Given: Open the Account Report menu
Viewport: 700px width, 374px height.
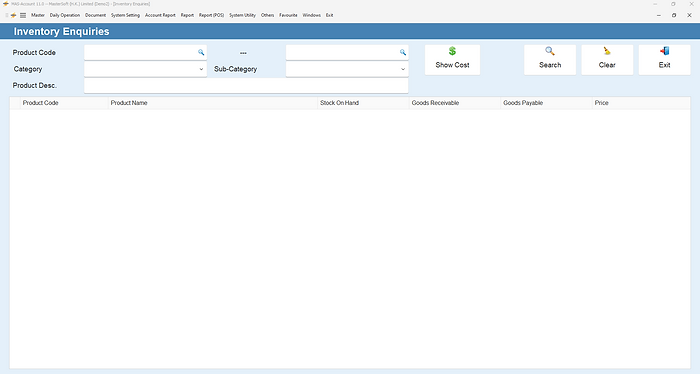Looking at the screenshot, I should [160, 15].
